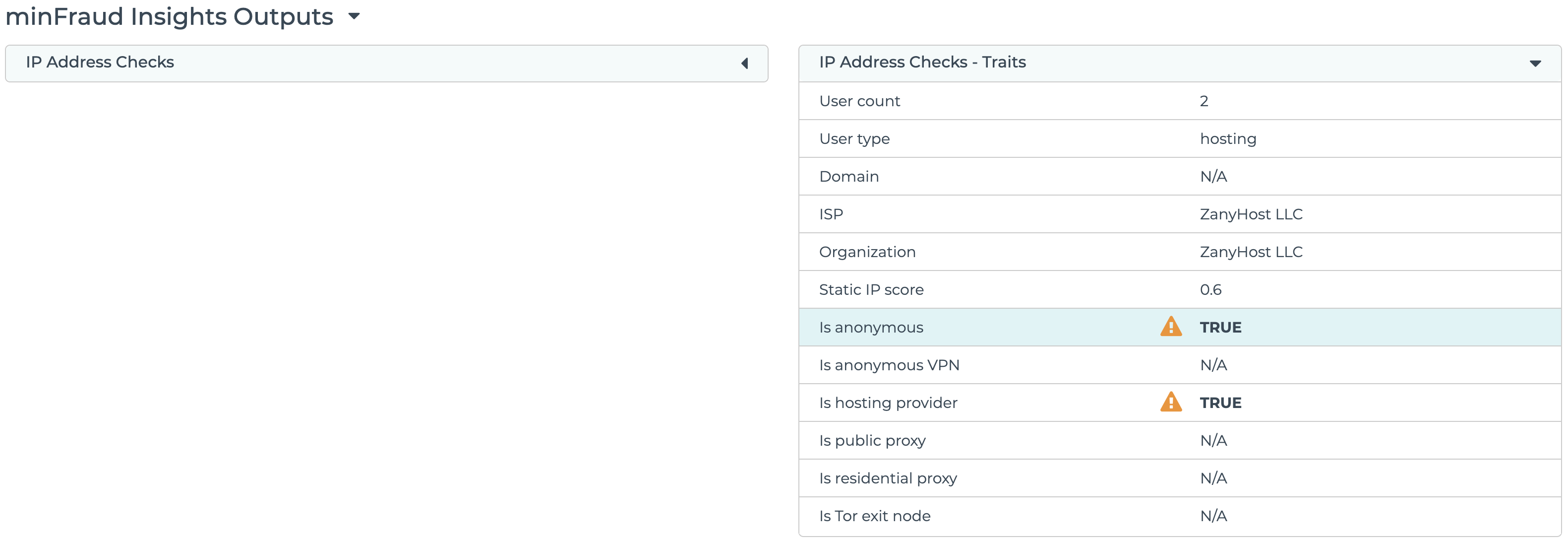Screen dimensions: 1568x543
Task: Click the Is Tor exit node label
Action: (874, 516)
